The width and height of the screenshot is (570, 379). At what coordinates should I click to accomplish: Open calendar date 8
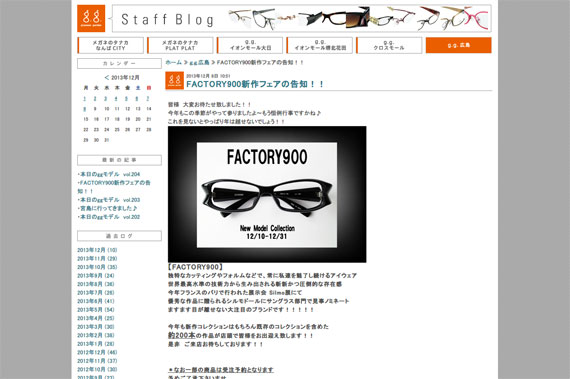point(85,109)
